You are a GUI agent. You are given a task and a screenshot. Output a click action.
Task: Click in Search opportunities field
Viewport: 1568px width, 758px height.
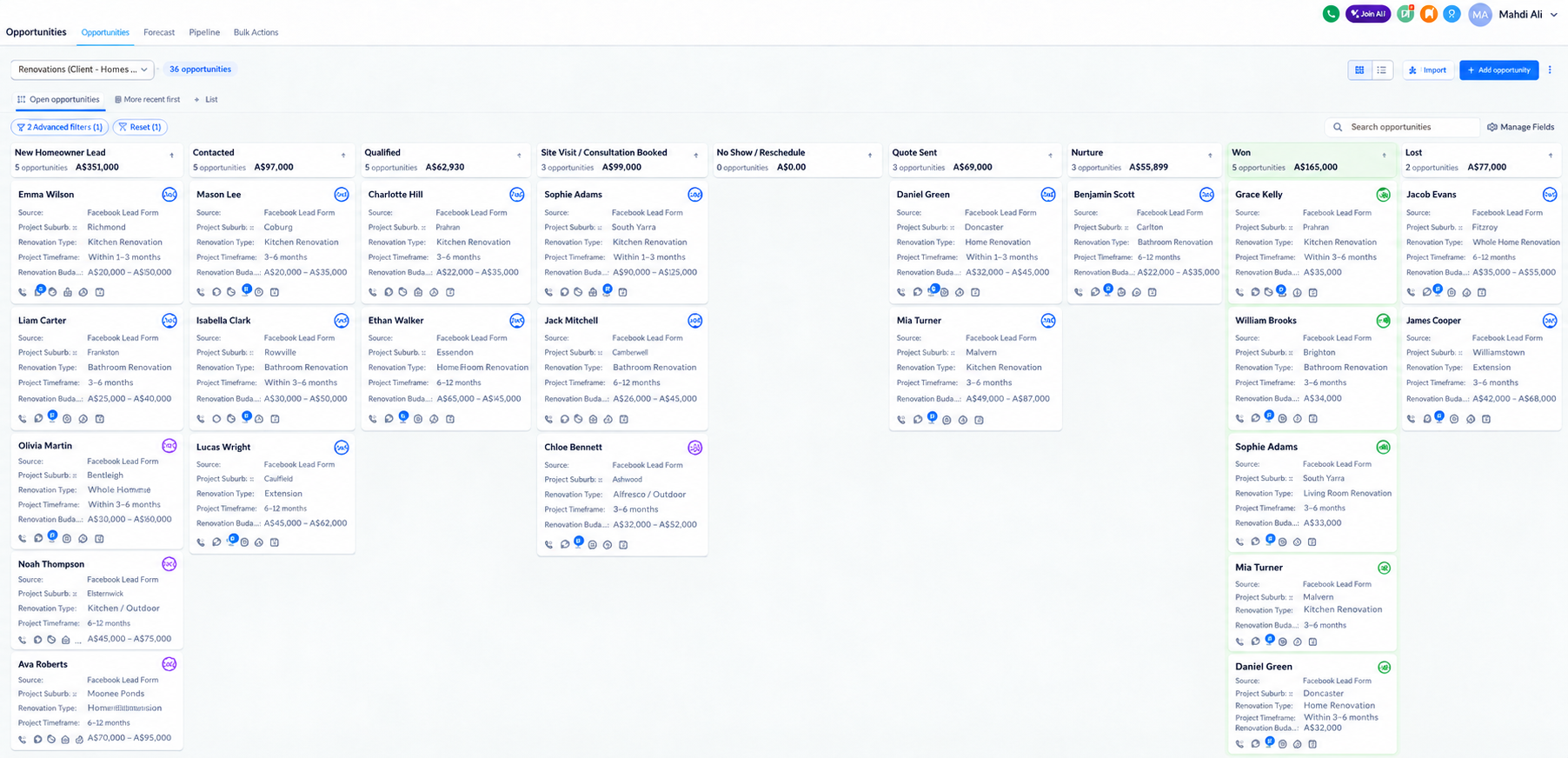(1403, 127)
